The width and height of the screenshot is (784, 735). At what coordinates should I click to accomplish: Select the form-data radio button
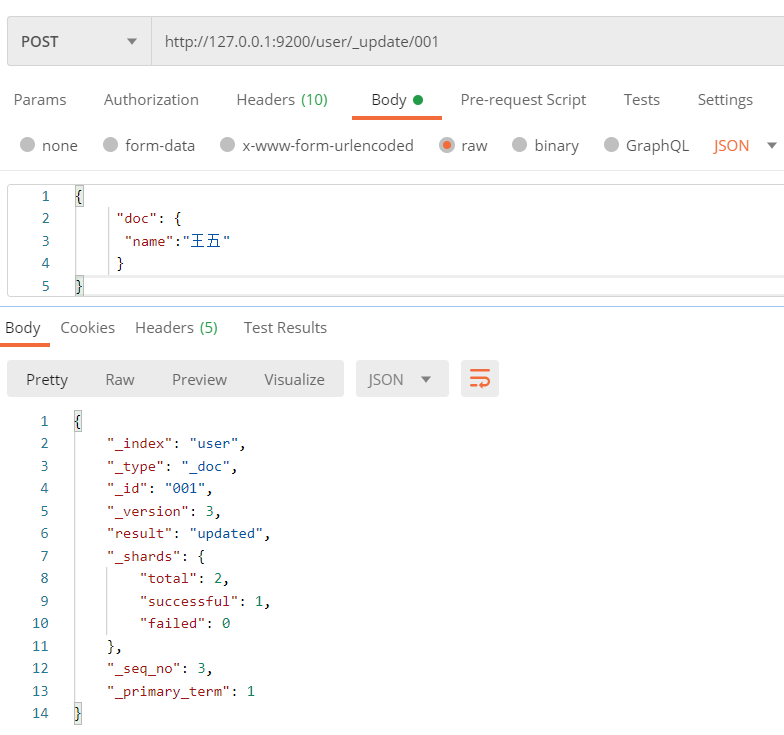[110, 145]
